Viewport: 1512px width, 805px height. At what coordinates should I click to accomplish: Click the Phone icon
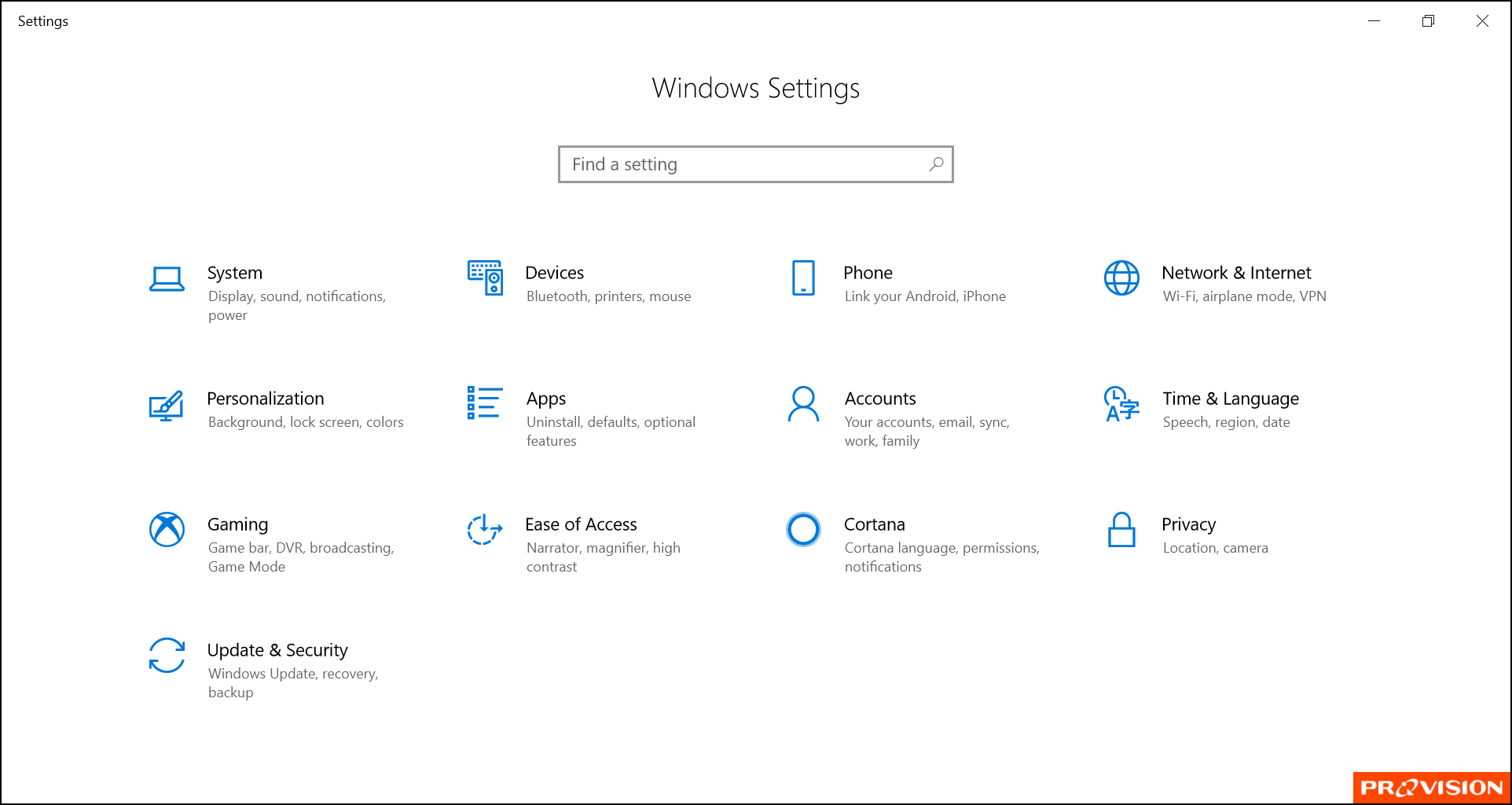click(803, 278)
